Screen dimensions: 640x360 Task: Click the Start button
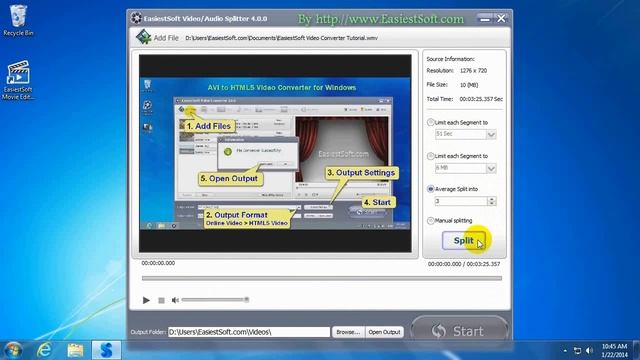click(x=460, y=330)
